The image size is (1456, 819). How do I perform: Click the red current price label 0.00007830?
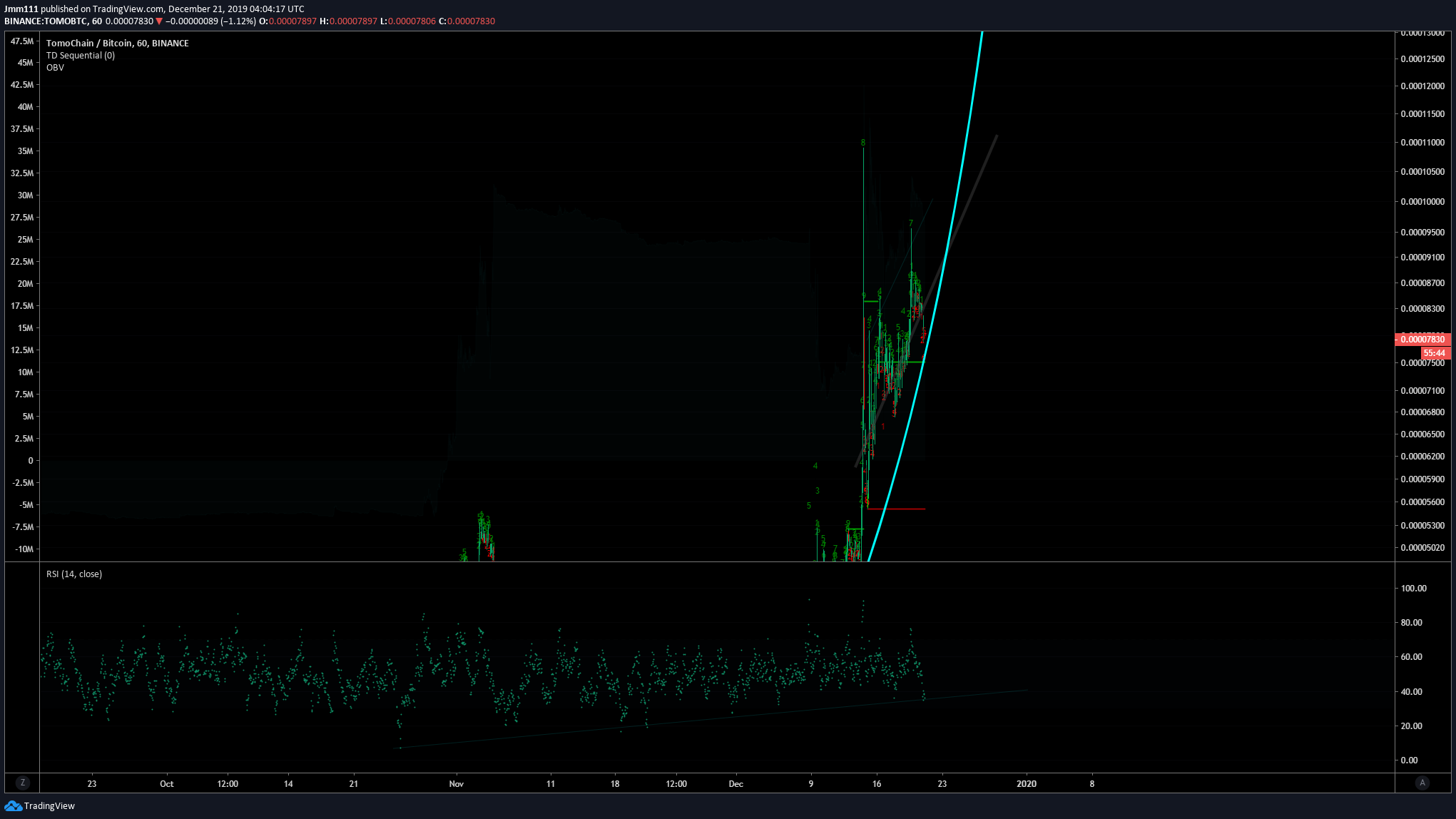coord(1422,339)
